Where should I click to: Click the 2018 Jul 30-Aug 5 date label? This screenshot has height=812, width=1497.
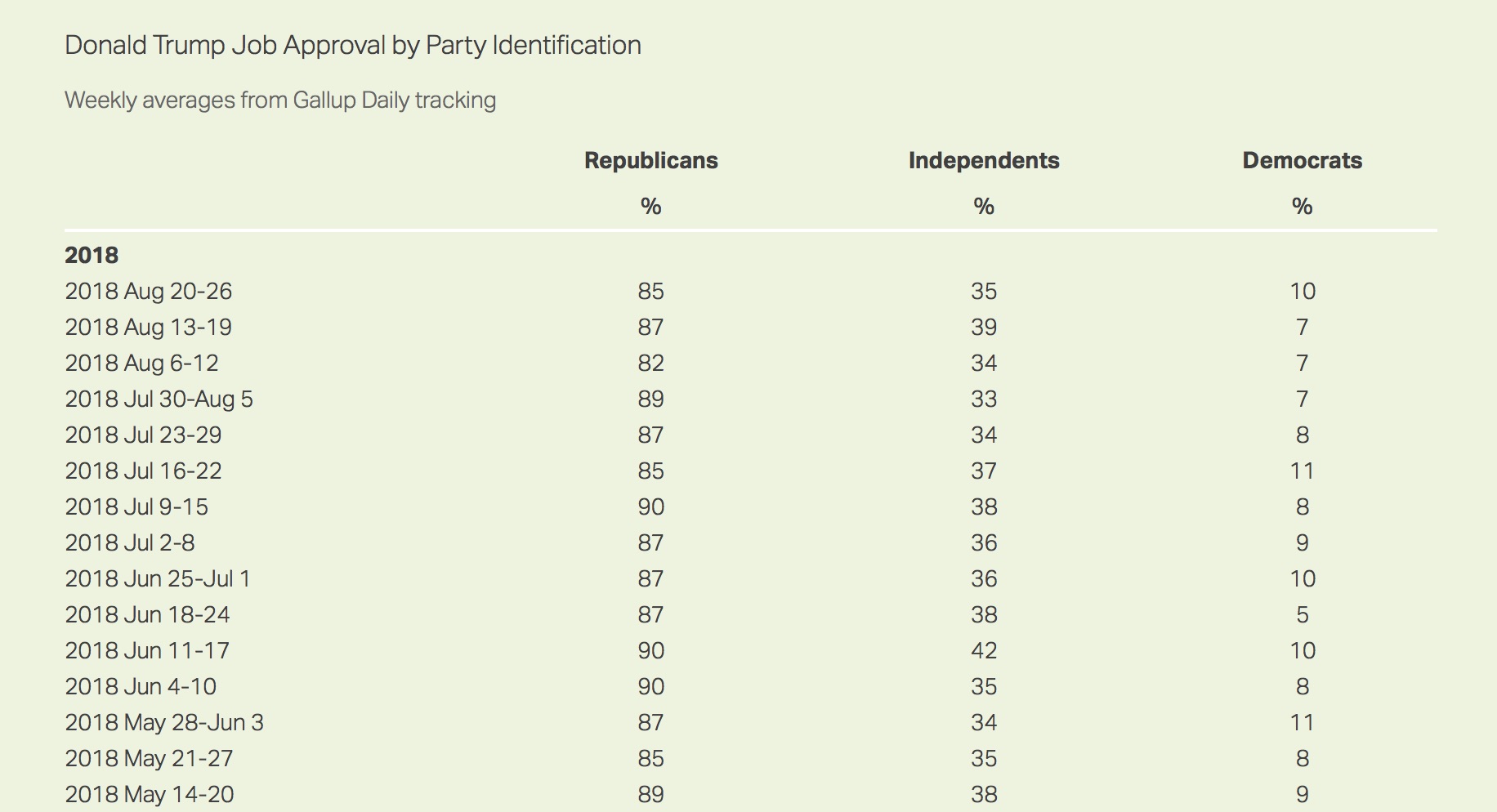[x=159, y=399]
